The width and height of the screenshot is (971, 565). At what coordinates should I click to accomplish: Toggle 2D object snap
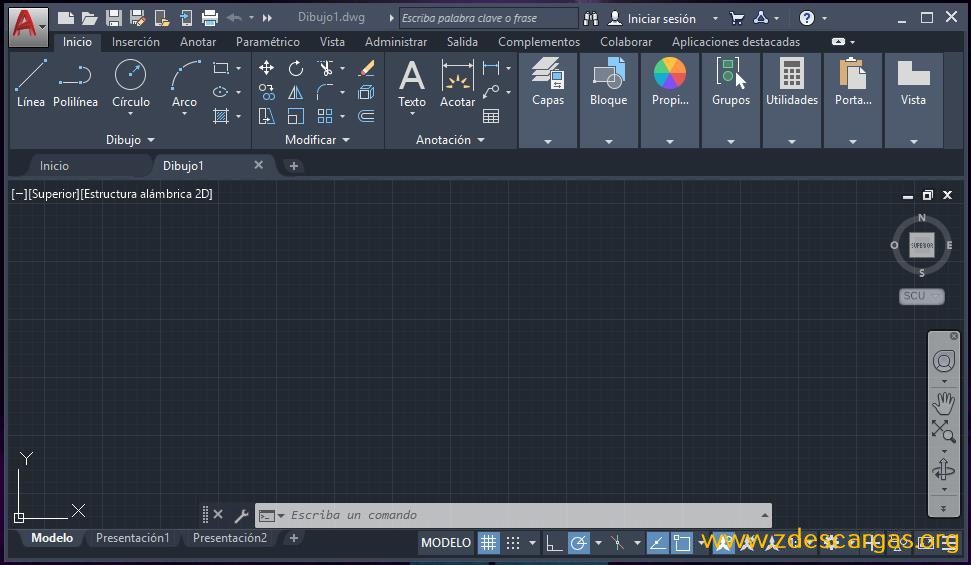click(x=682, y=543)
